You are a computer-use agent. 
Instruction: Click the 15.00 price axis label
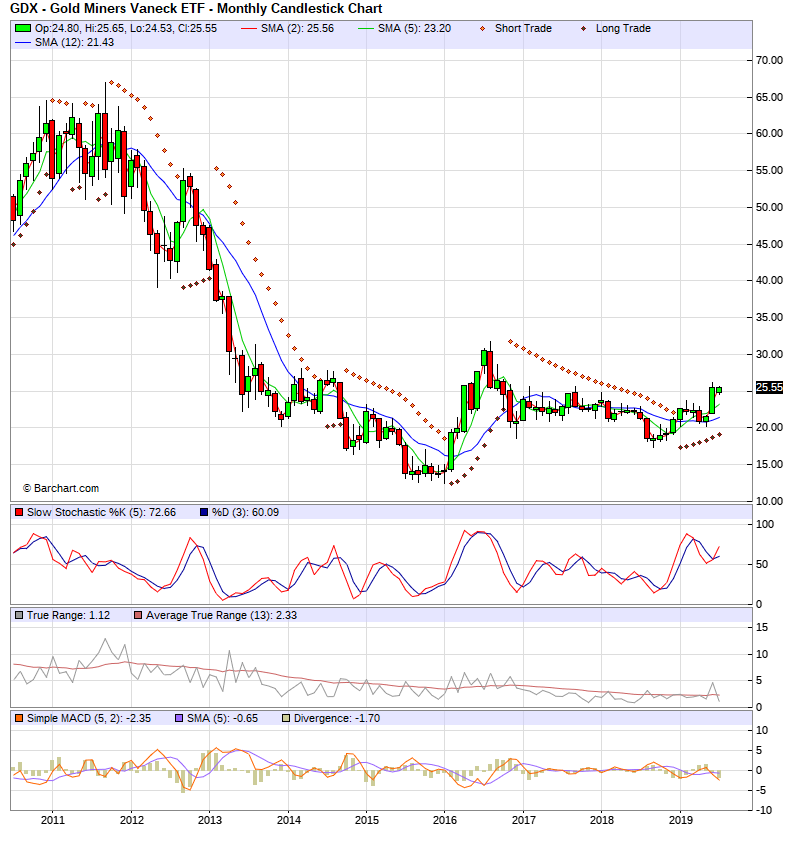[x=770, y=465]
